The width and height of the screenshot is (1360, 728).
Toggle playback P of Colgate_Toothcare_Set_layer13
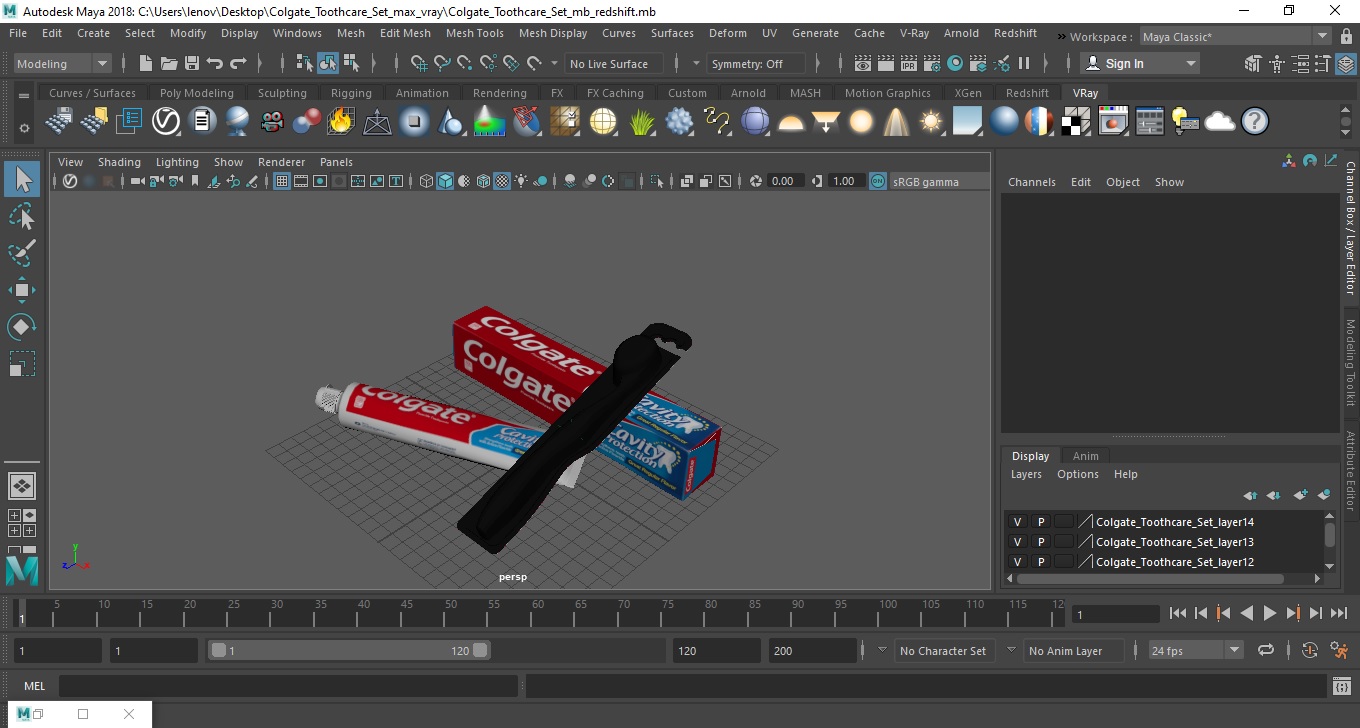[x=1040, y=542]
